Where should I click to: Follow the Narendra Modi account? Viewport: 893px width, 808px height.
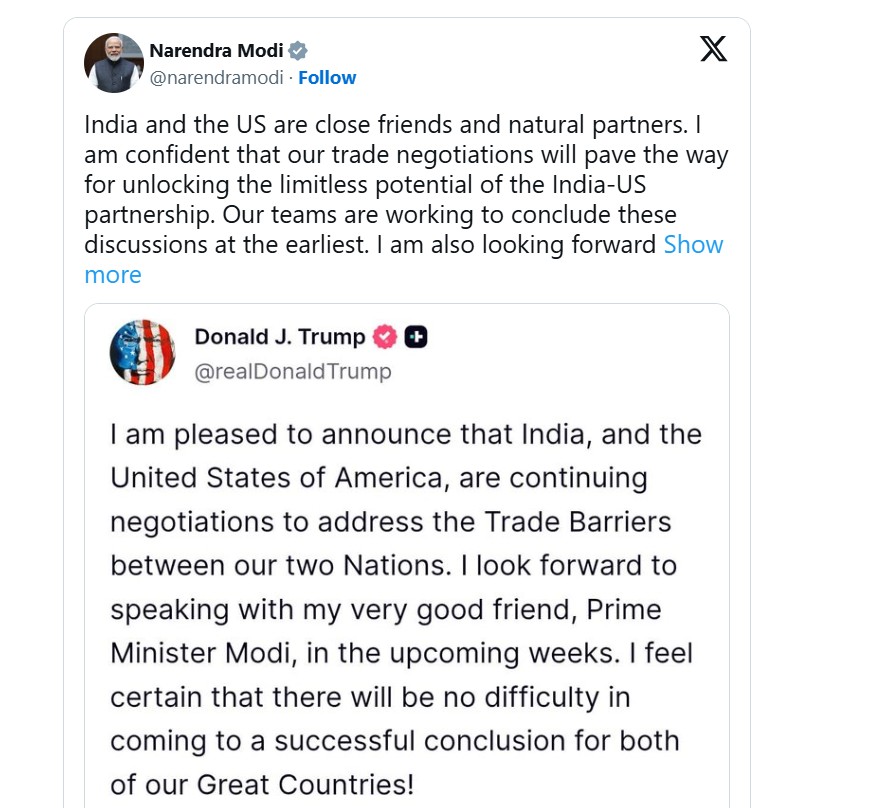(327, 77)
